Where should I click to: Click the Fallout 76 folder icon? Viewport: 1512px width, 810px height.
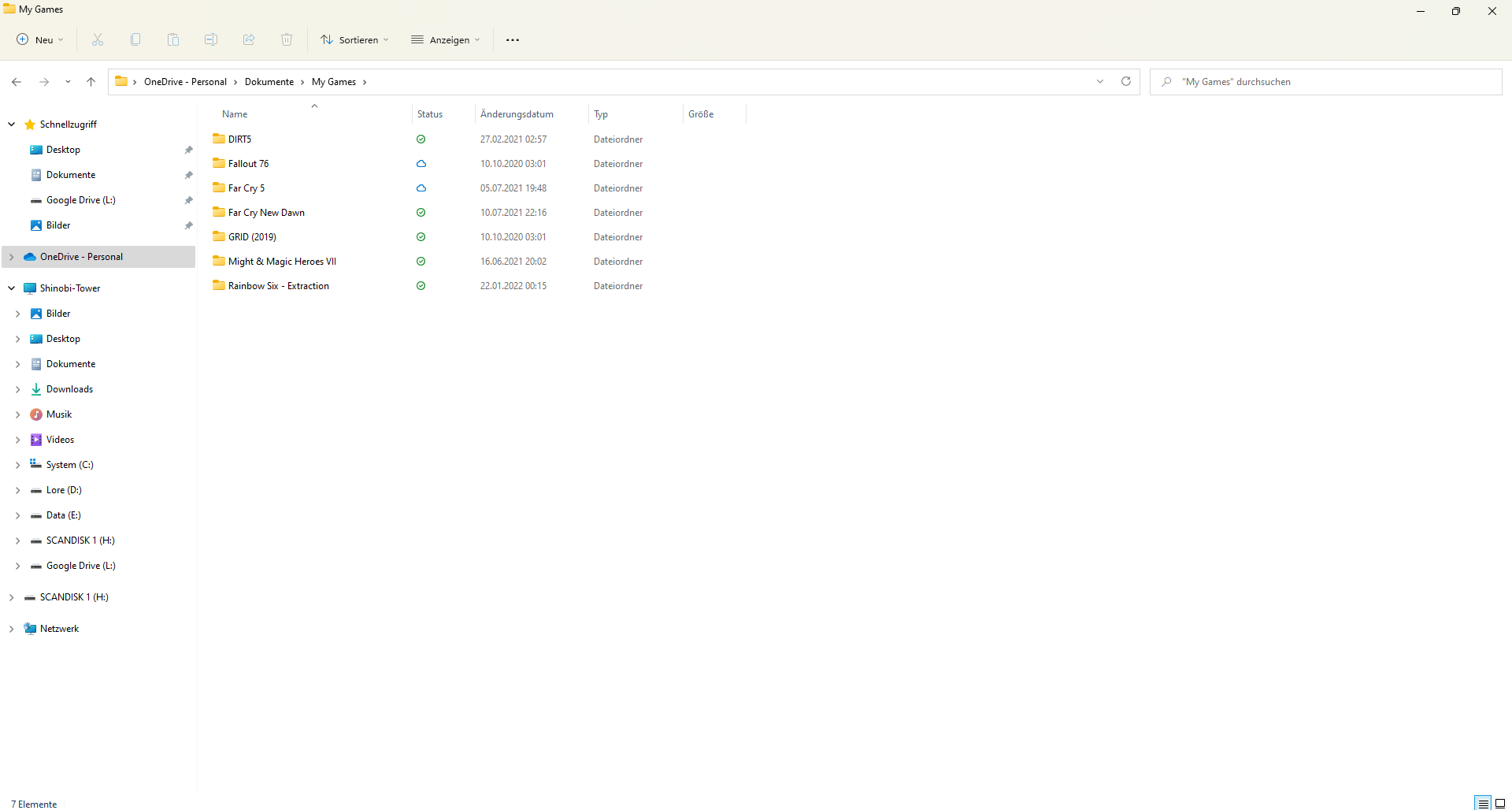219,163
